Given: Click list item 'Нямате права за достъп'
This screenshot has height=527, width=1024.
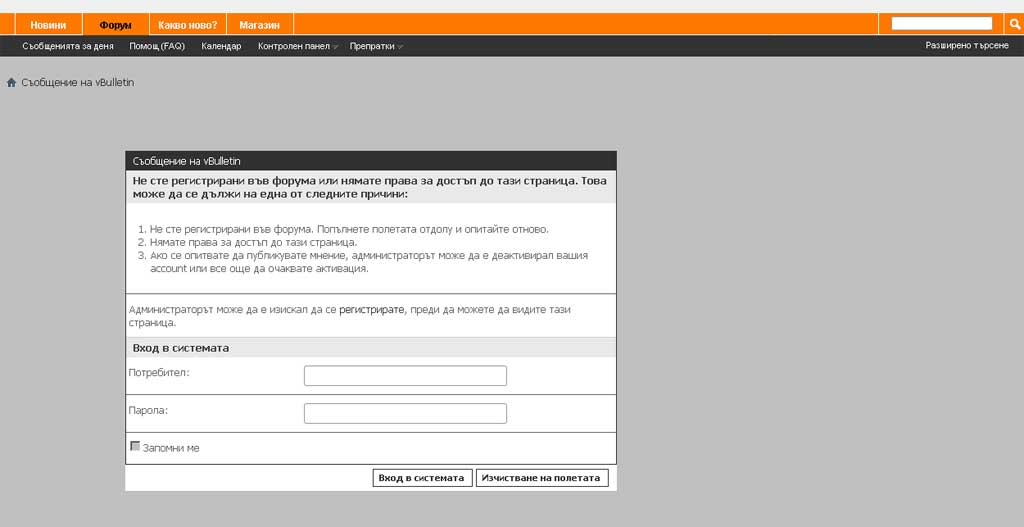Looking at the screenshot, I should 253,242.
